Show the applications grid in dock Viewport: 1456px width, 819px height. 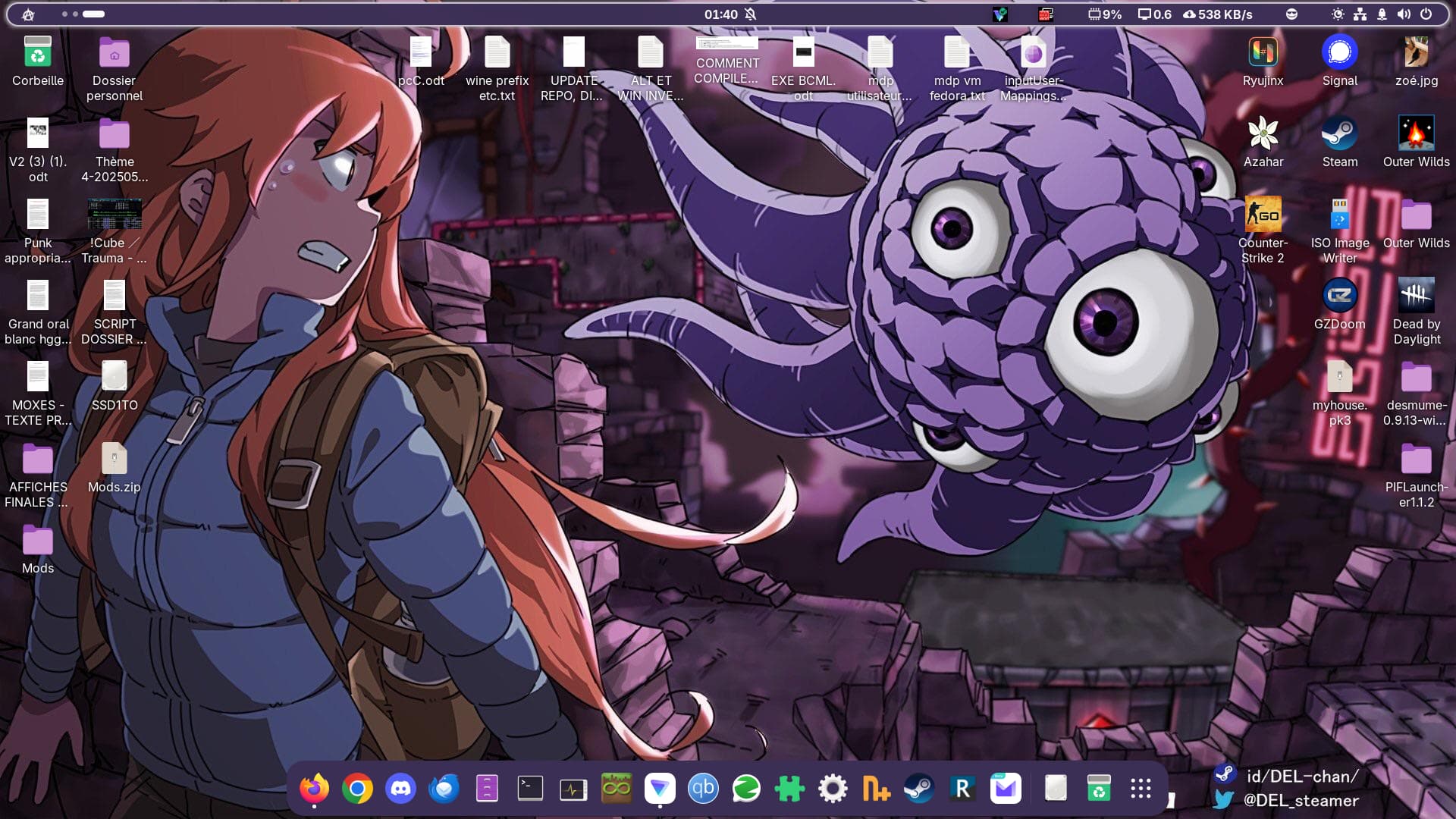[1141, 789]
